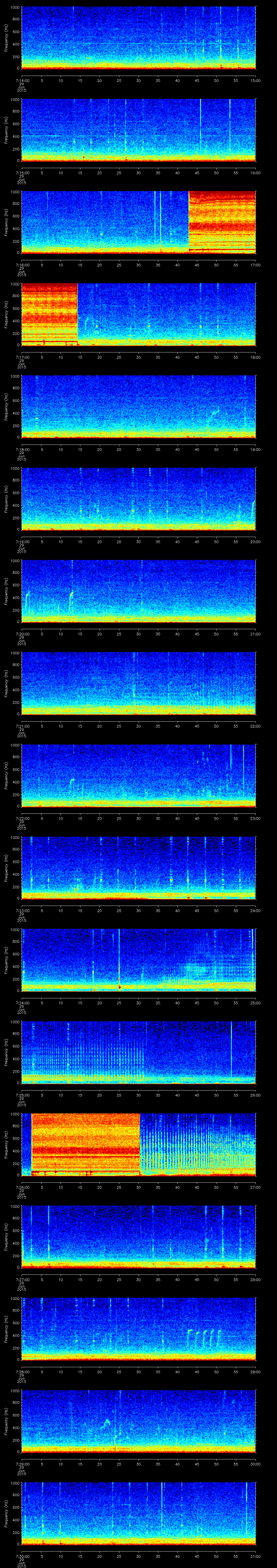Click the 21:00 end time label
This screenshot has height=1568, width=277.
(255, 634)
